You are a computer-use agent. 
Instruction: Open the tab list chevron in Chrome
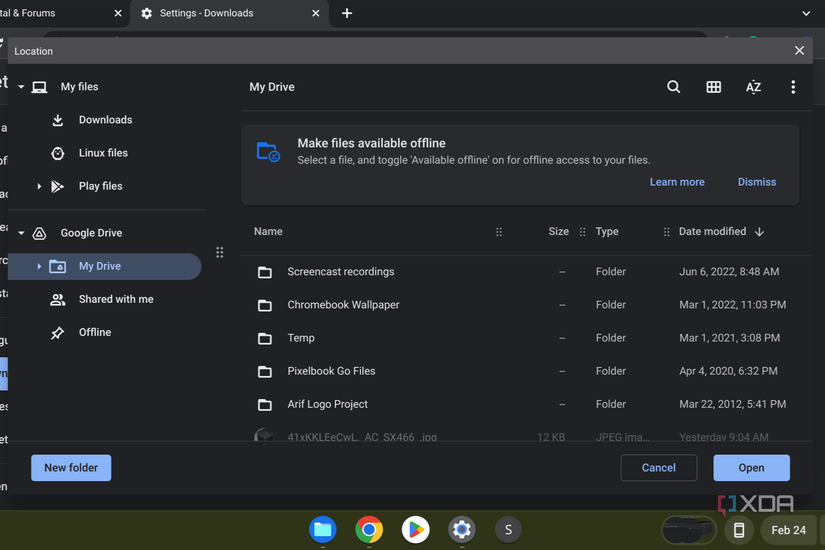coord(806,13)
